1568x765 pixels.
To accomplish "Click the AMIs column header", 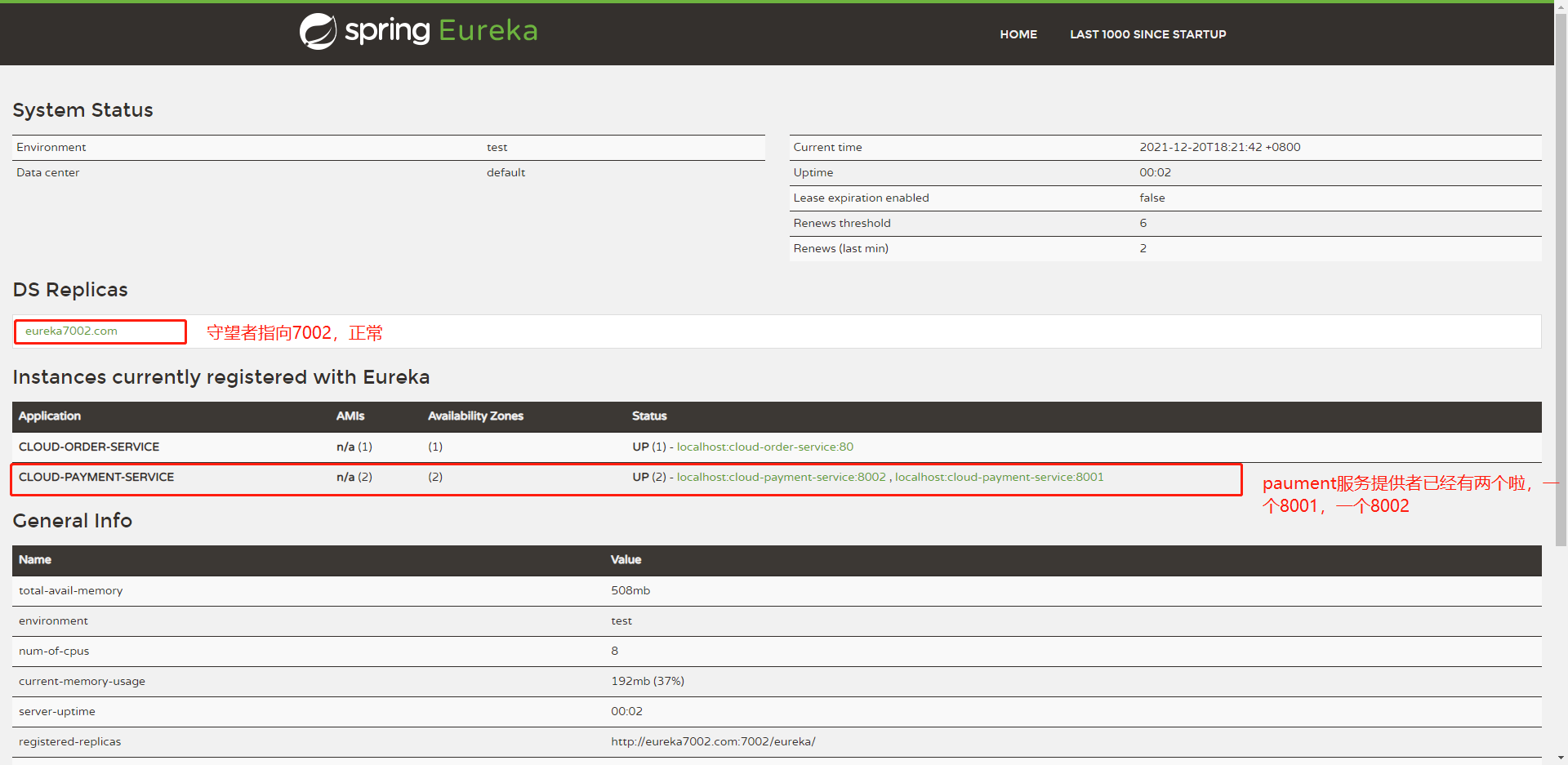I will click(x=350, y=416).
